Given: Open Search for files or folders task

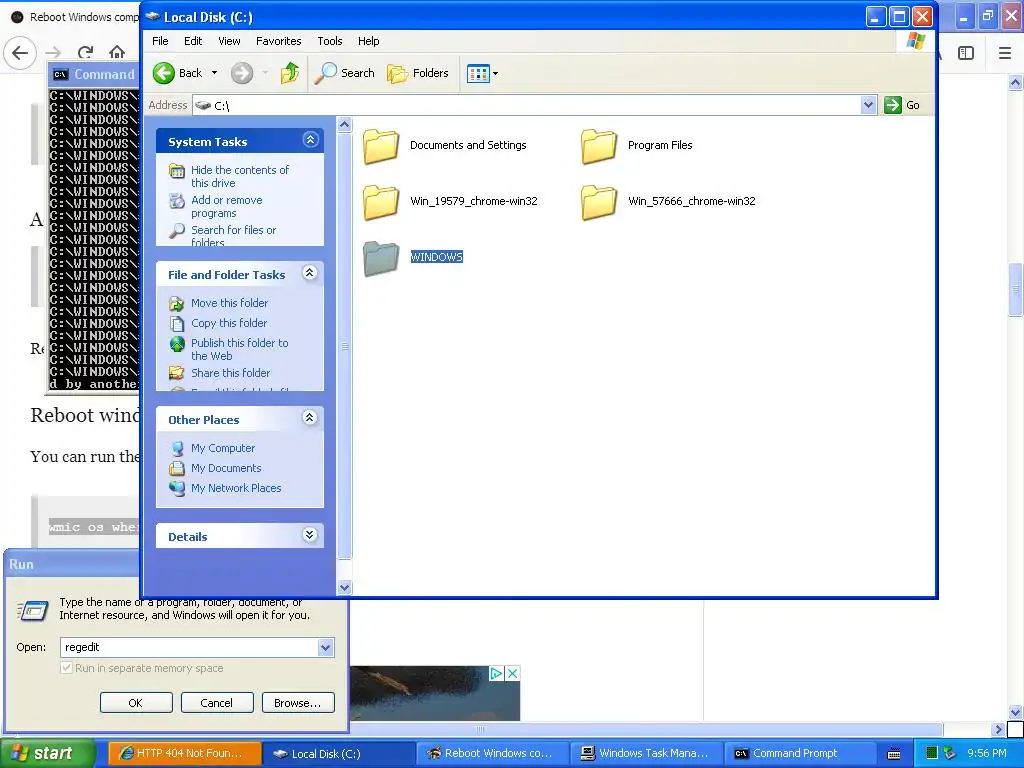Looking at the screenshot, I should (233, 236).
